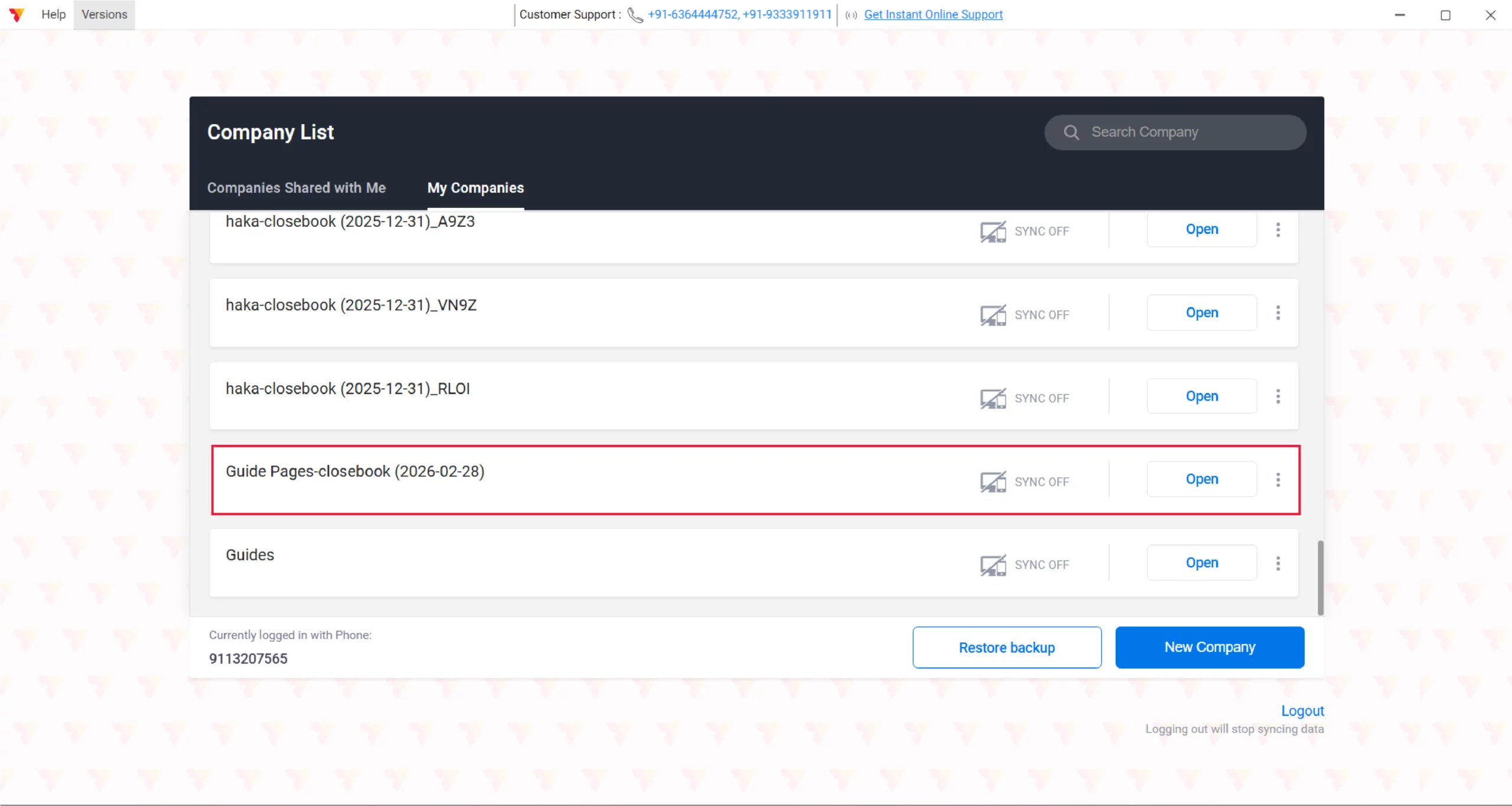Click the customer support phone numbers
This screenshot has width=1512, height=806.
coord(739,15)
